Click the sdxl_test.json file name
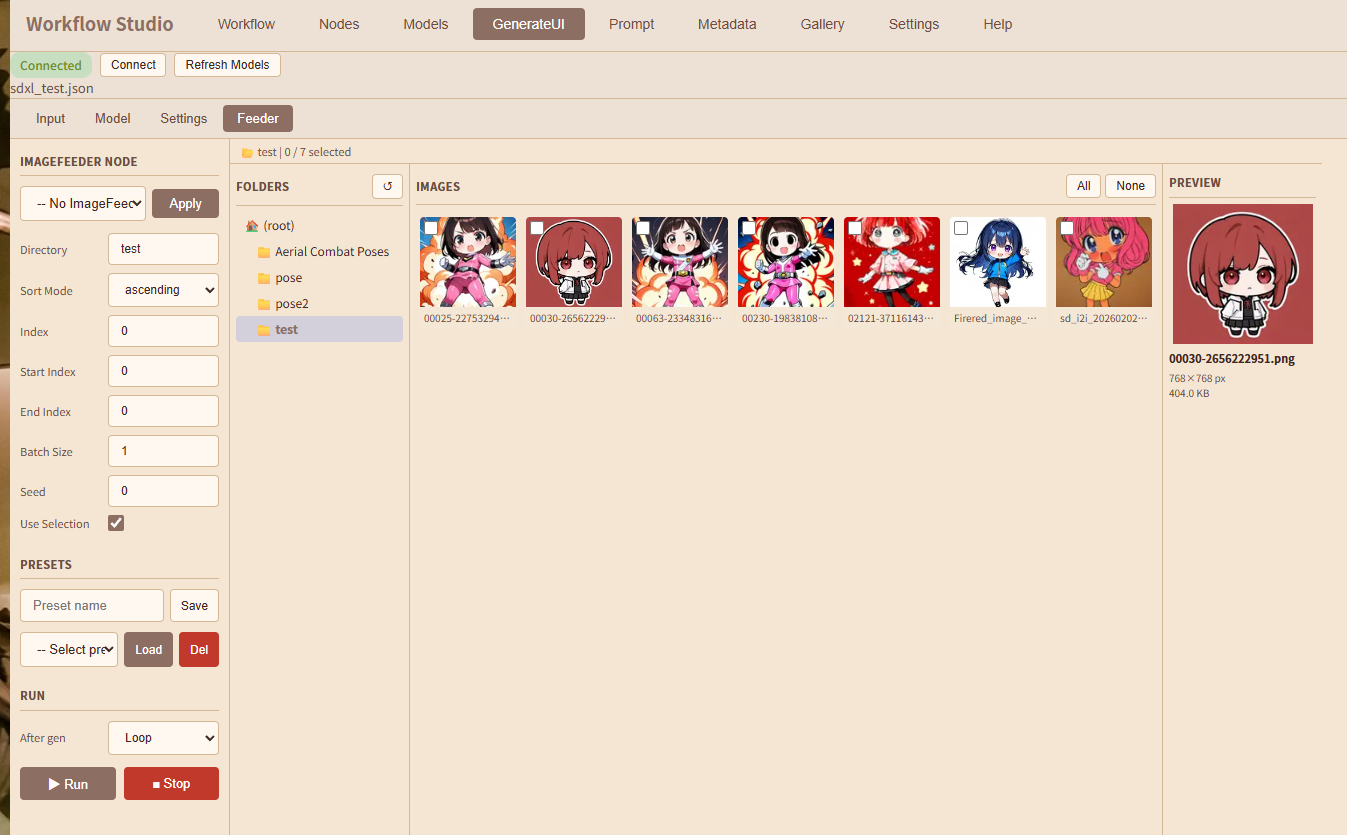1347x835 pixels. [52, 88]
